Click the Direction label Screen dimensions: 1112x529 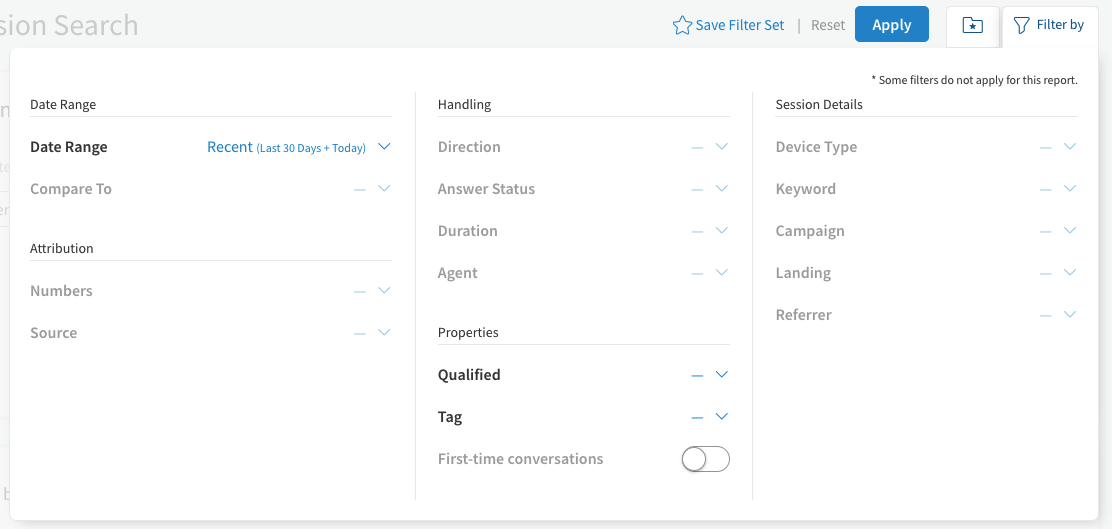coord(469,147)
